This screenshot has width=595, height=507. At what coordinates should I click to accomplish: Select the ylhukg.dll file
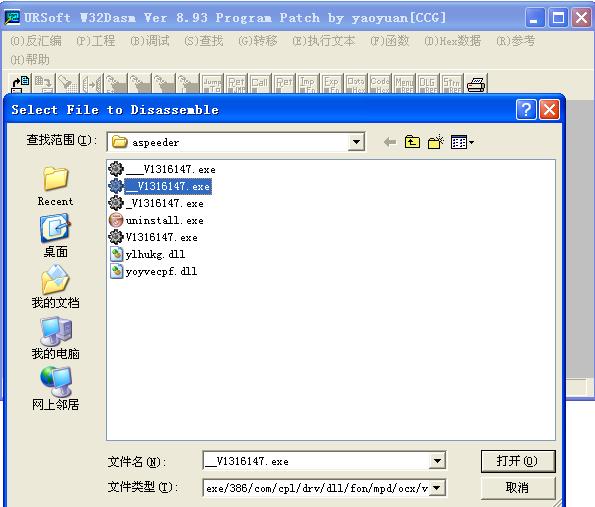tap(147, 254)
